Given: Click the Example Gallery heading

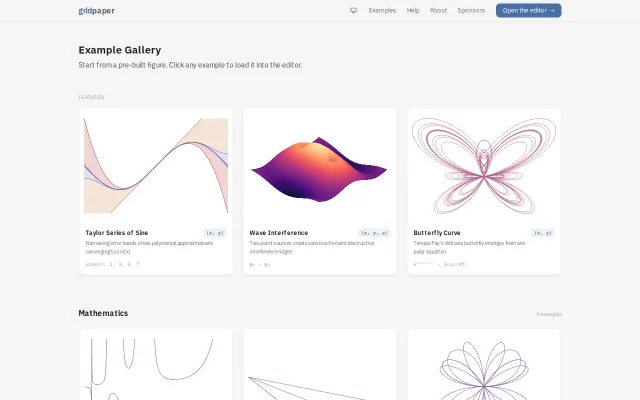Looking at the screenshot, I should click(x=120, y=50).
